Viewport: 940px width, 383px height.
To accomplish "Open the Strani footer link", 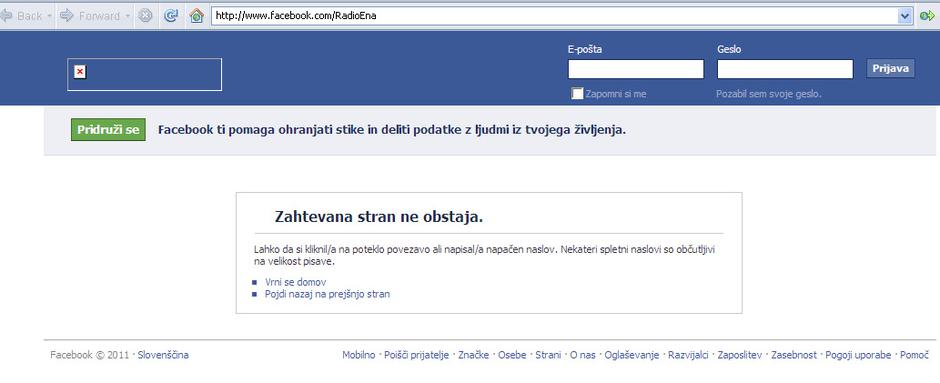I will [x=548, y=355].
